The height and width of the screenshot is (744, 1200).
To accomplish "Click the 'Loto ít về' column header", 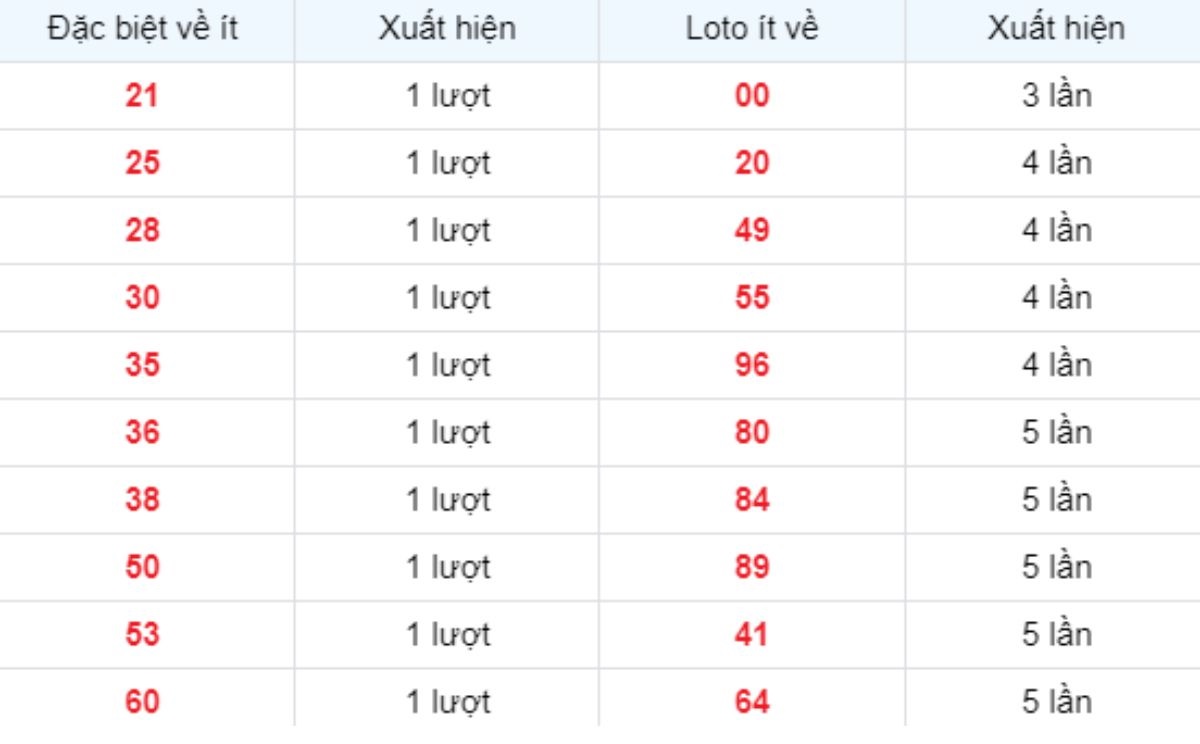I will tap(752, 29).
